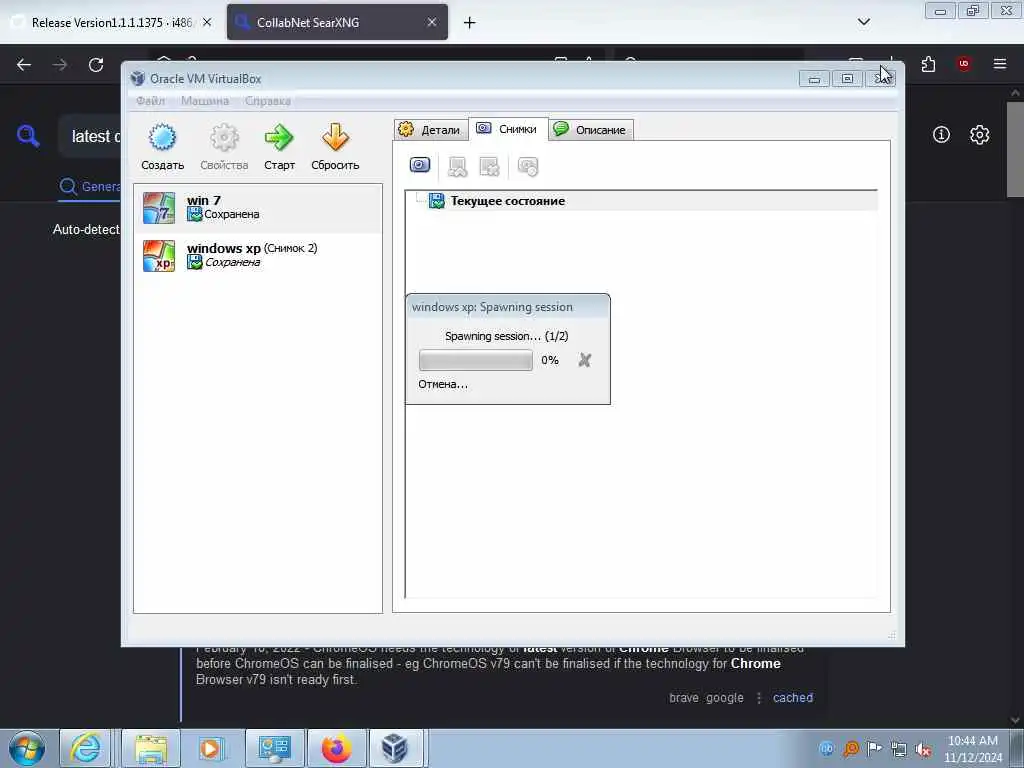Click the Firefox taskbar button
Screen dimensions: 1024x768
tap(337, 748)
